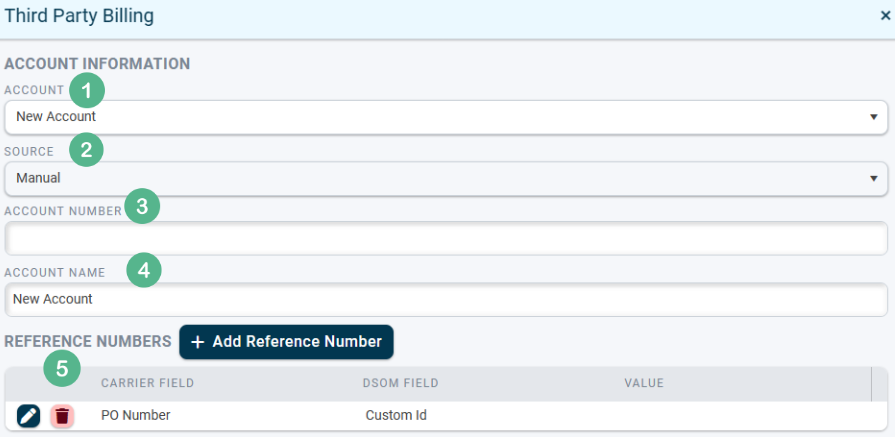Focus the Account Name input field
This screenshot has height=437, width=895.
[x=446, y=299]
